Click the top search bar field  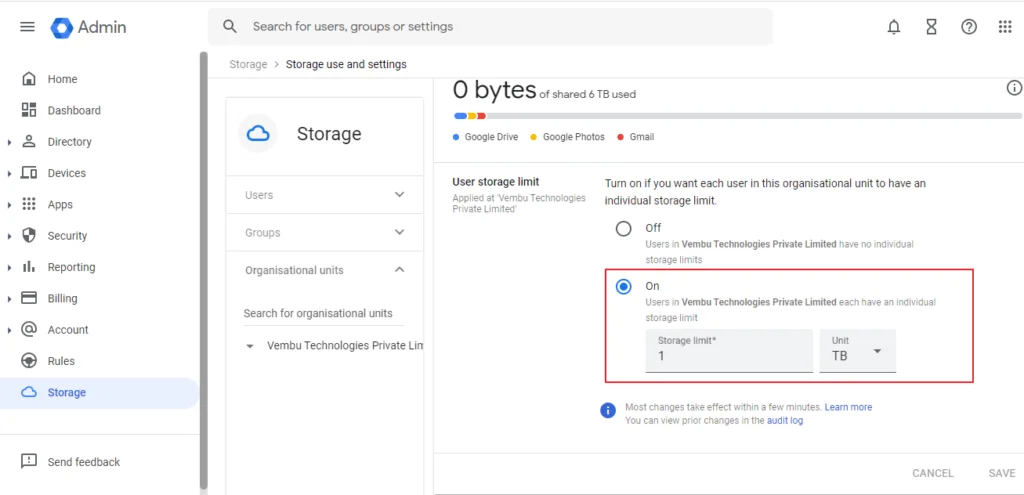[x=490, y=27]
